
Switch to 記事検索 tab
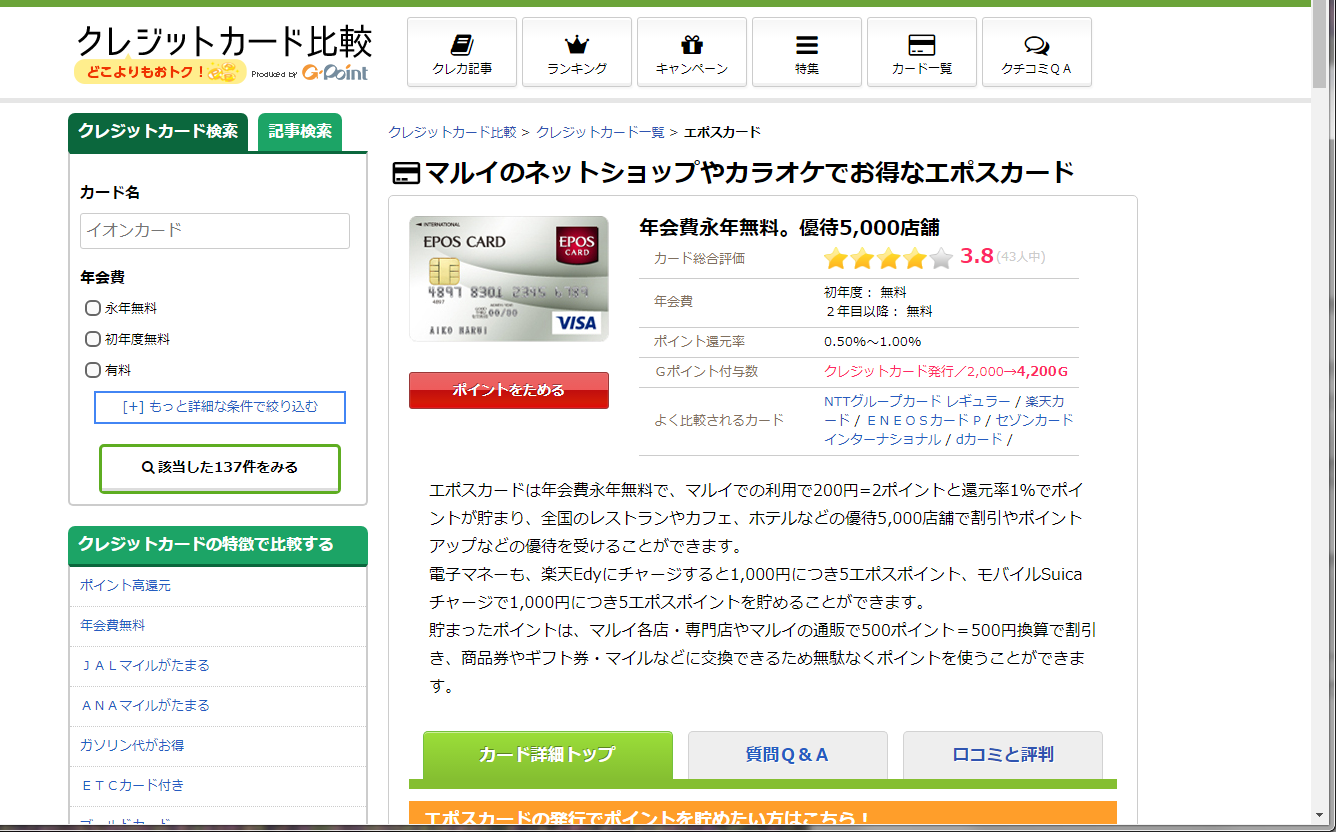300,132
